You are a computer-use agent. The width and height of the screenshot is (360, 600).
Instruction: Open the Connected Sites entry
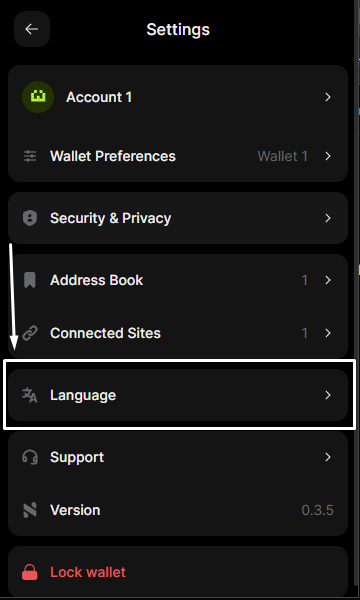click(x=178, y=333)
